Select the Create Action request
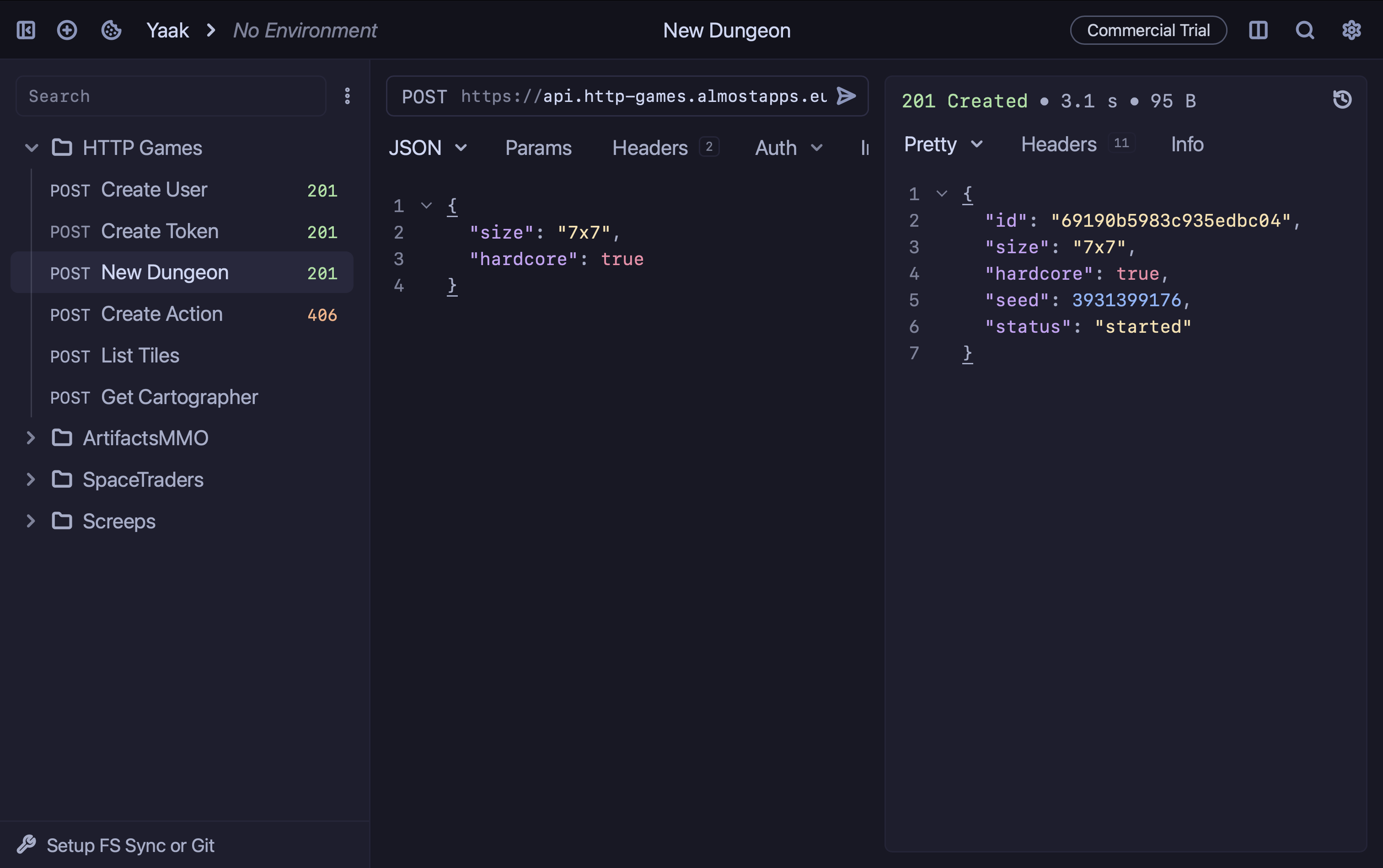The image size is (1383, 868). point(161,314)
